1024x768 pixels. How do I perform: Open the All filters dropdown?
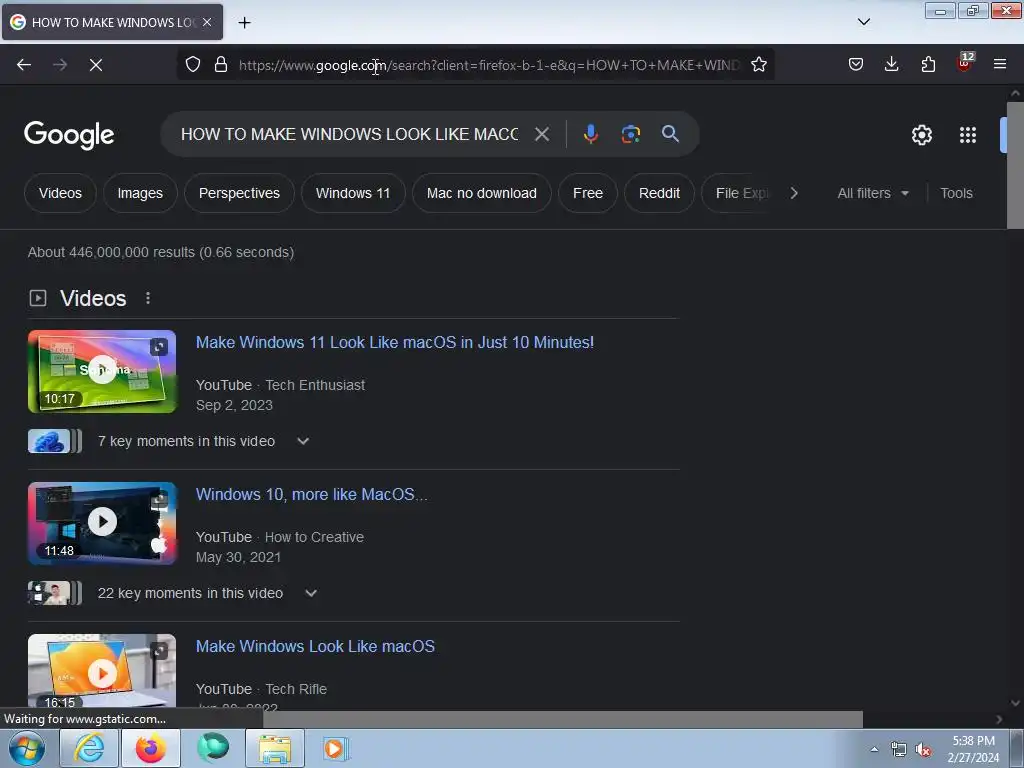872,193
